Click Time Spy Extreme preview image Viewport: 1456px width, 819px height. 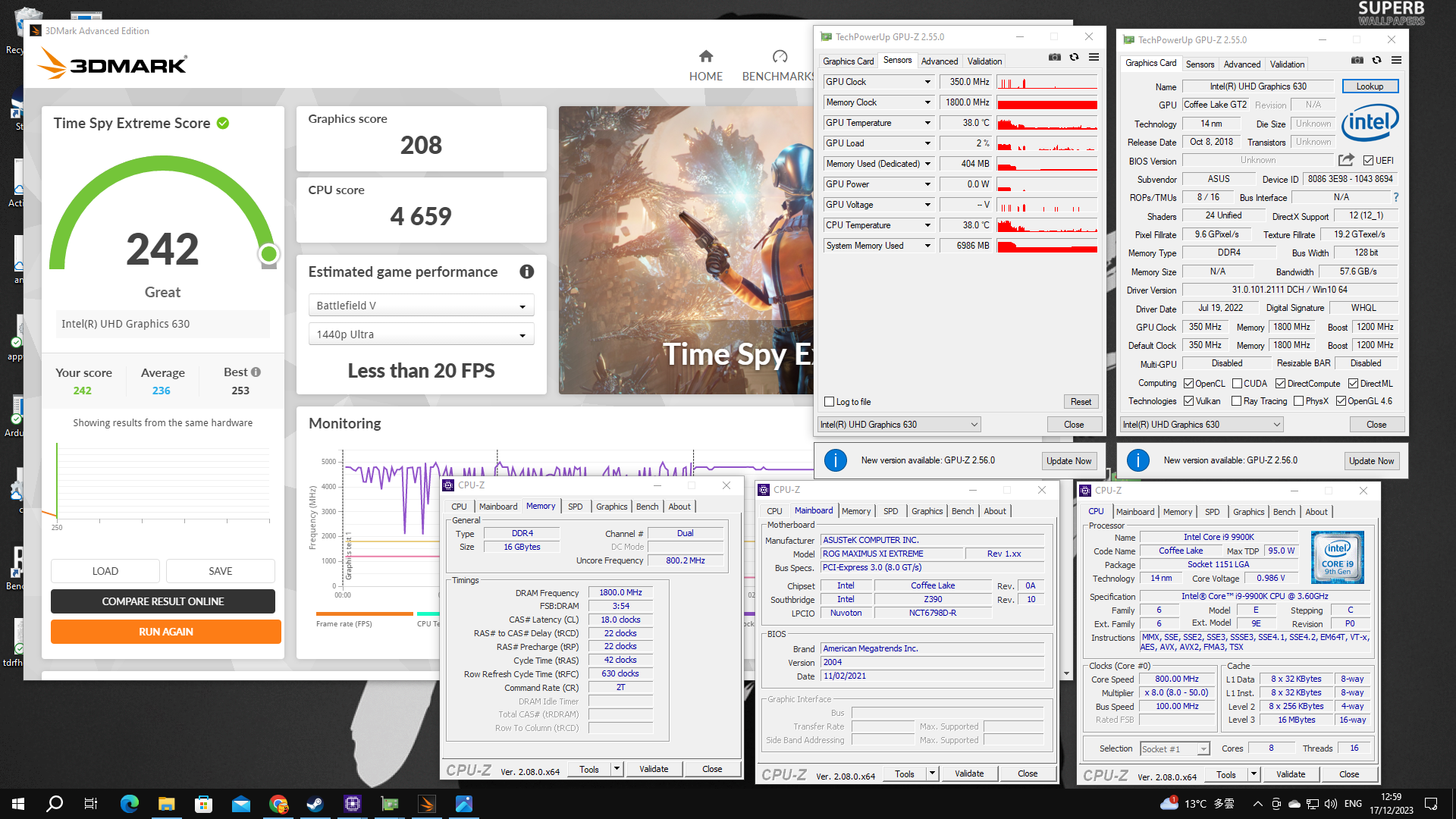[686, 250]
